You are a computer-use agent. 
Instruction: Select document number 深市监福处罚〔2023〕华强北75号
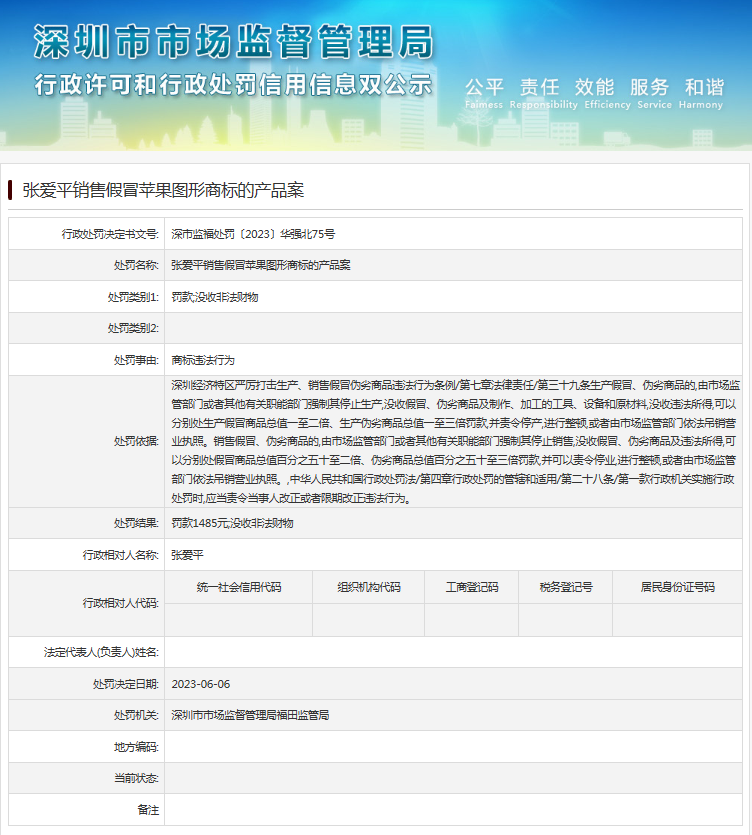coord(253,234)
